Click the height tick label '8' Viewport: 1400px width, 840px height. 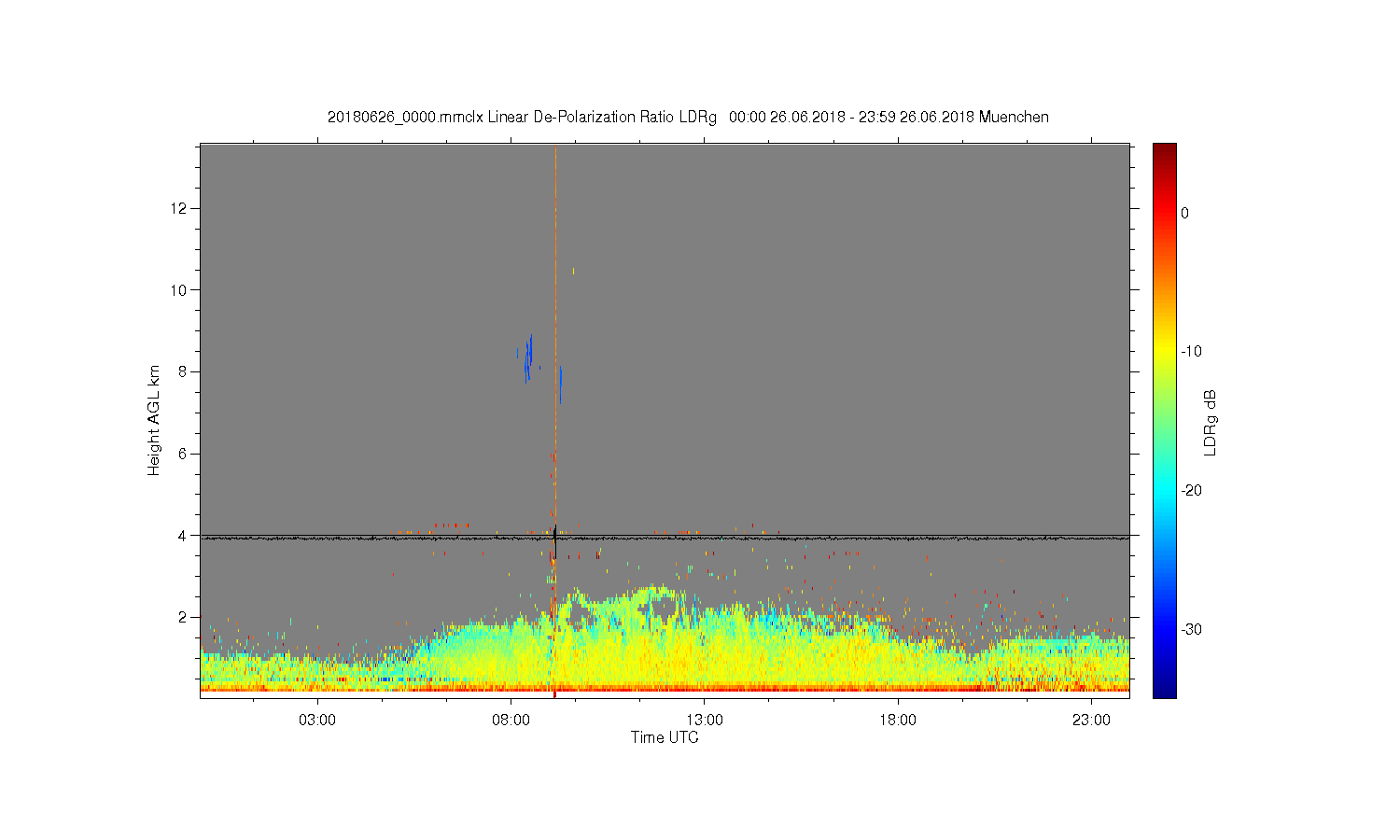pyautogui.click(x=184, y=371)
